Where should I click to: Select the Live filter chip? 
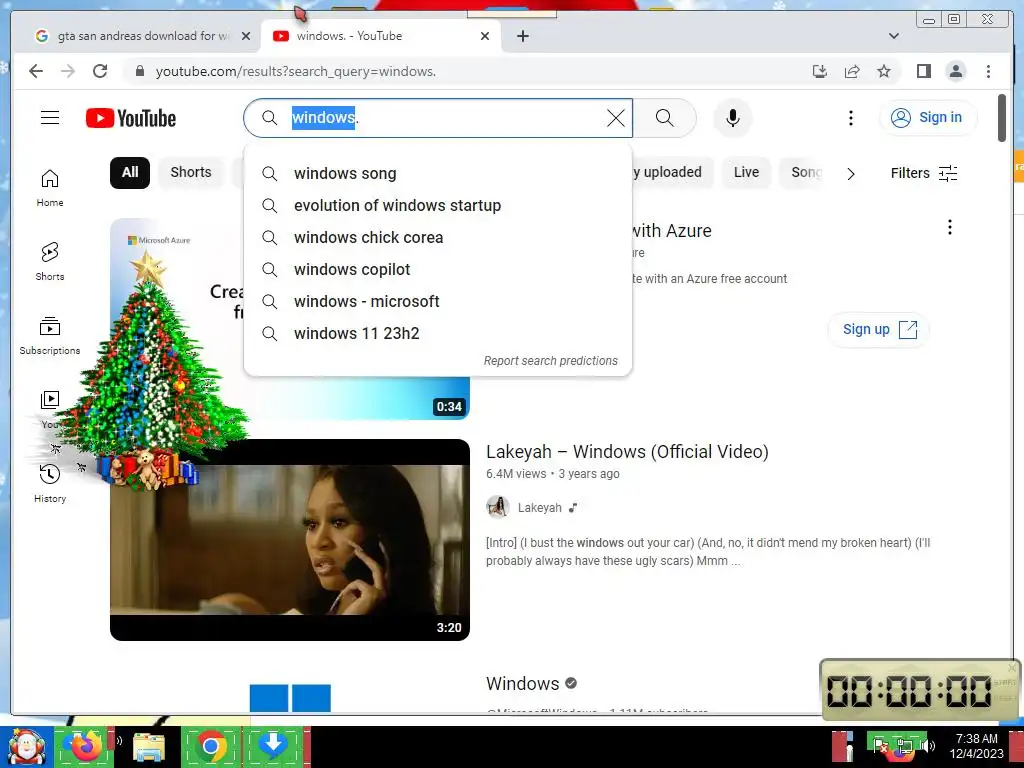(746, 172)
